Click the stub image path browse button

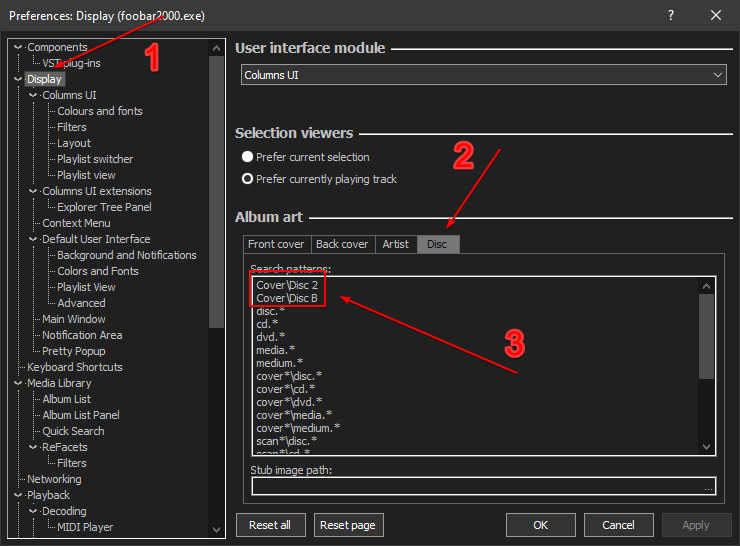pos(708,487)
